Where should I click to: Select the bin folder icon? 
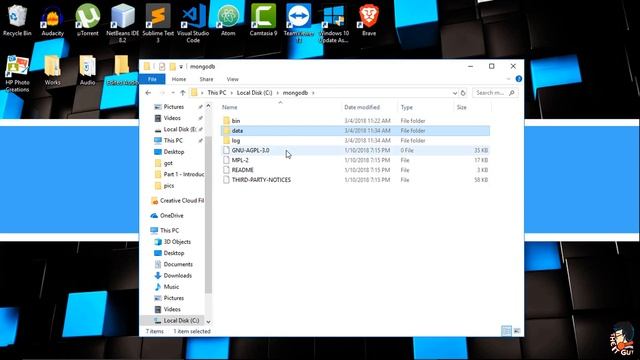(227, 121)
